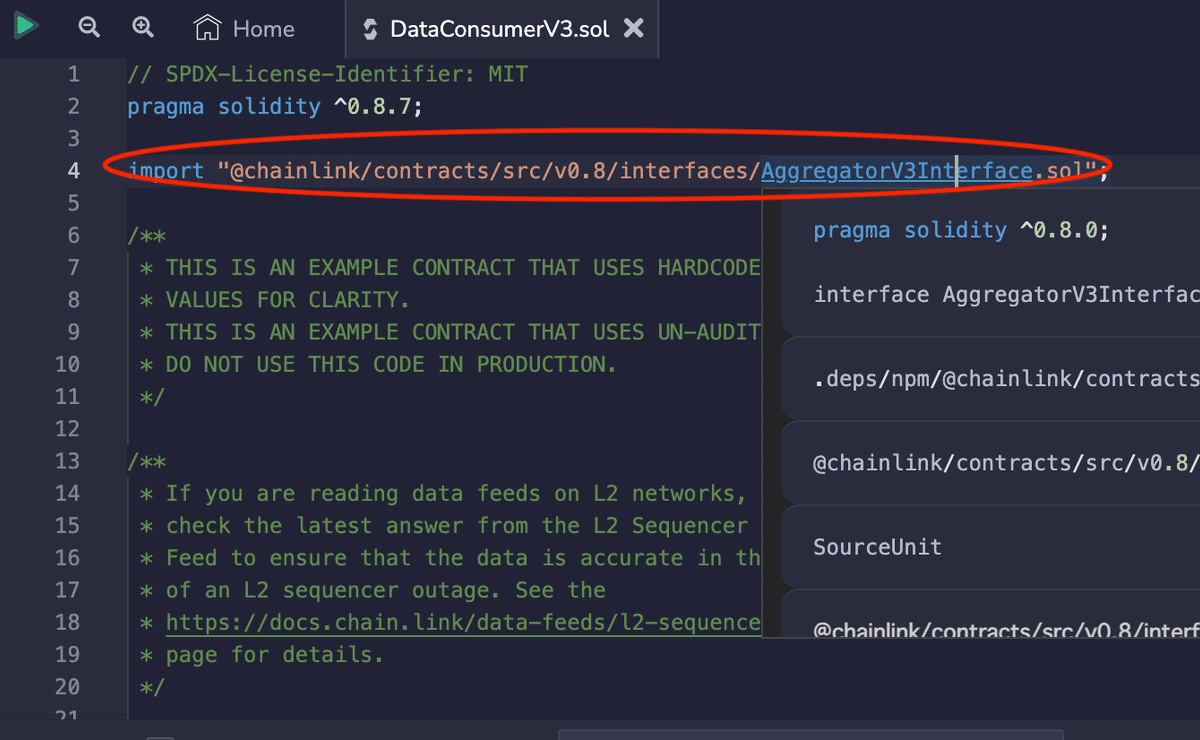Image resolution: width=1200 pixels, height=740 pixels.
Task: Click the Solidity file icon on DataConsumerV3.sol tab
Action: click(x=370, y=29)
